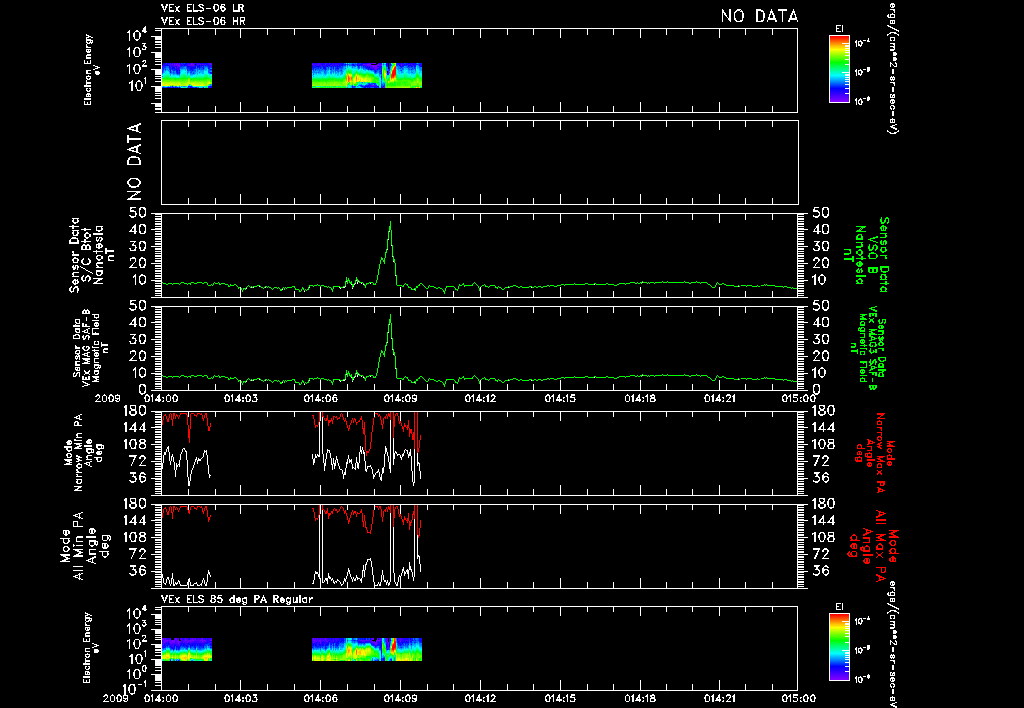
Task: Click the 'EI' label above the bottom color bar
Action: (839, 607)
